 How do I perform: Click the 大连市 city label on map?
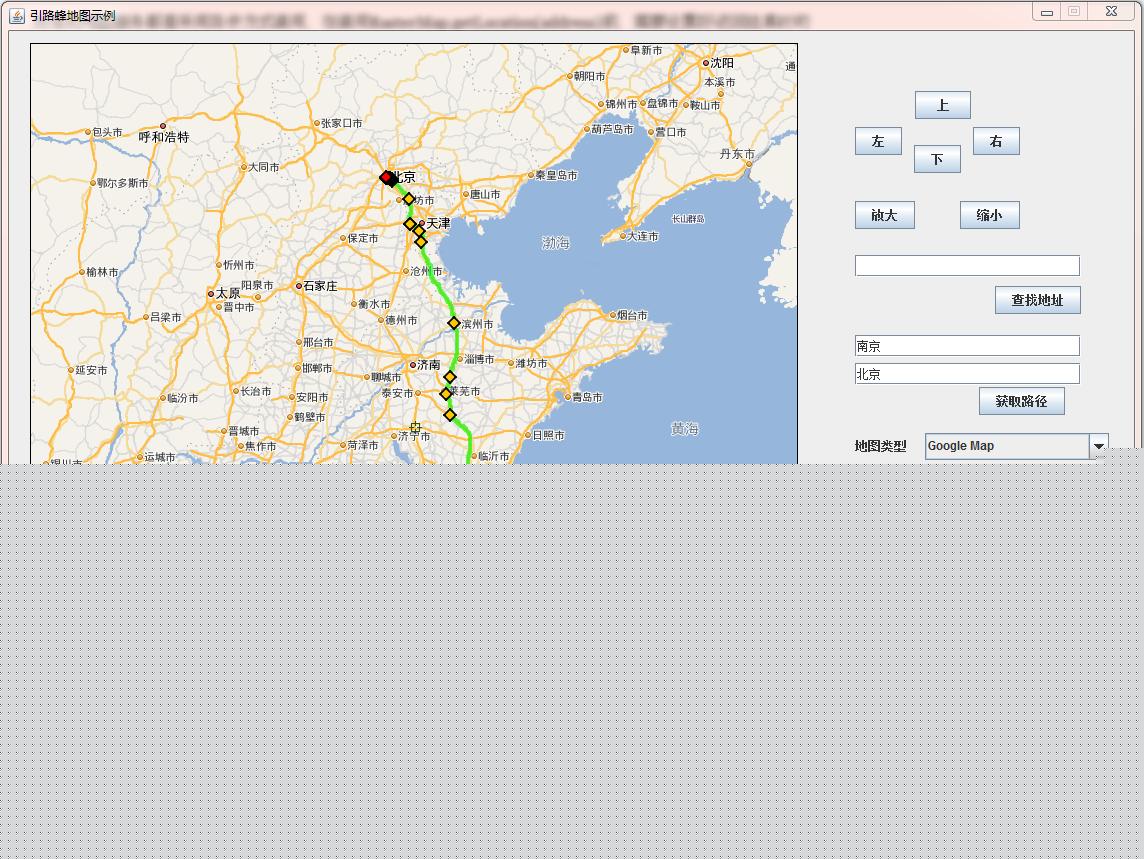point(643,236)
